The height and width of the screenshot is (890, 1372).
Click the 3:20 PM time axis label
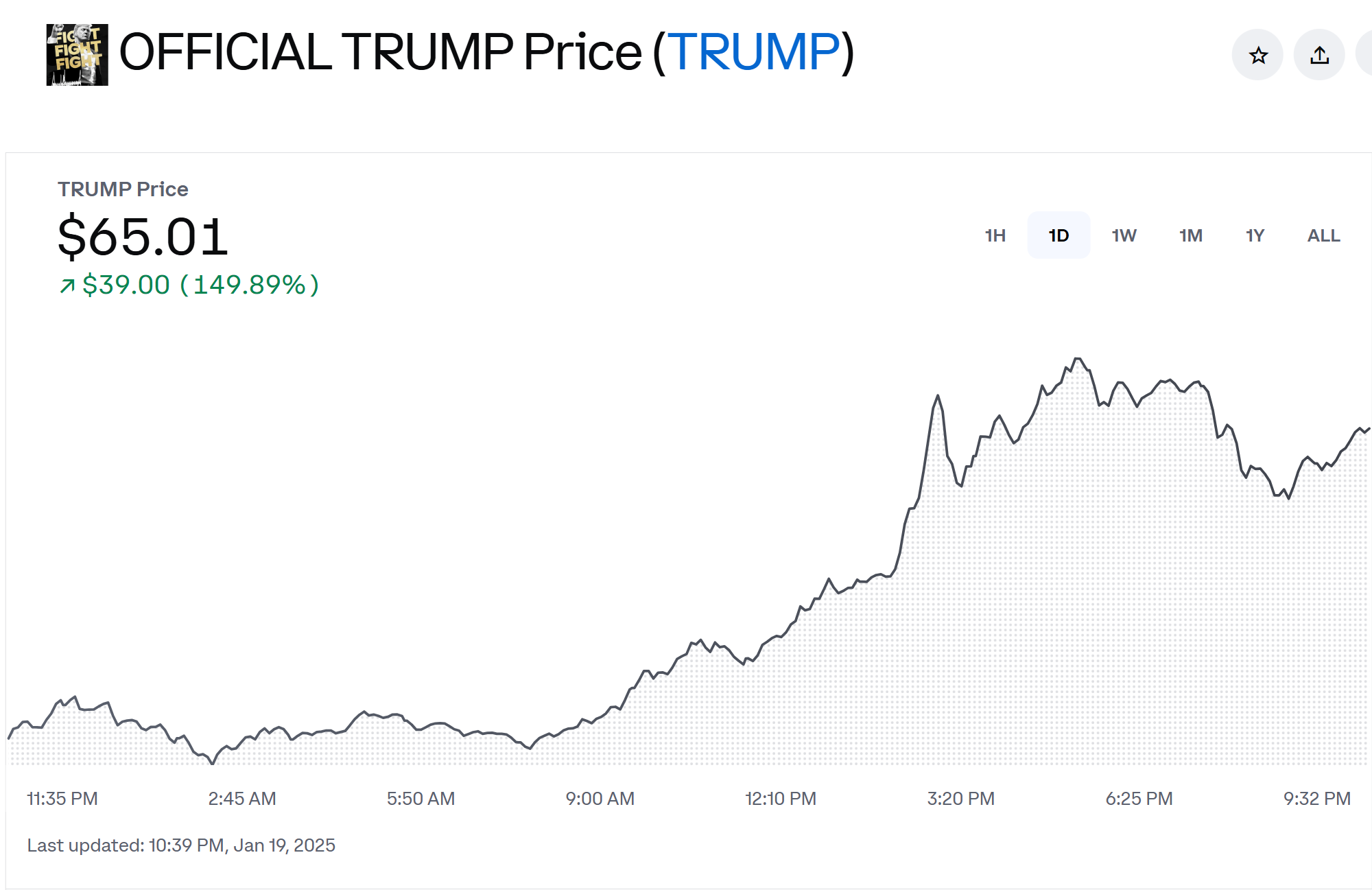coord(960,799)
